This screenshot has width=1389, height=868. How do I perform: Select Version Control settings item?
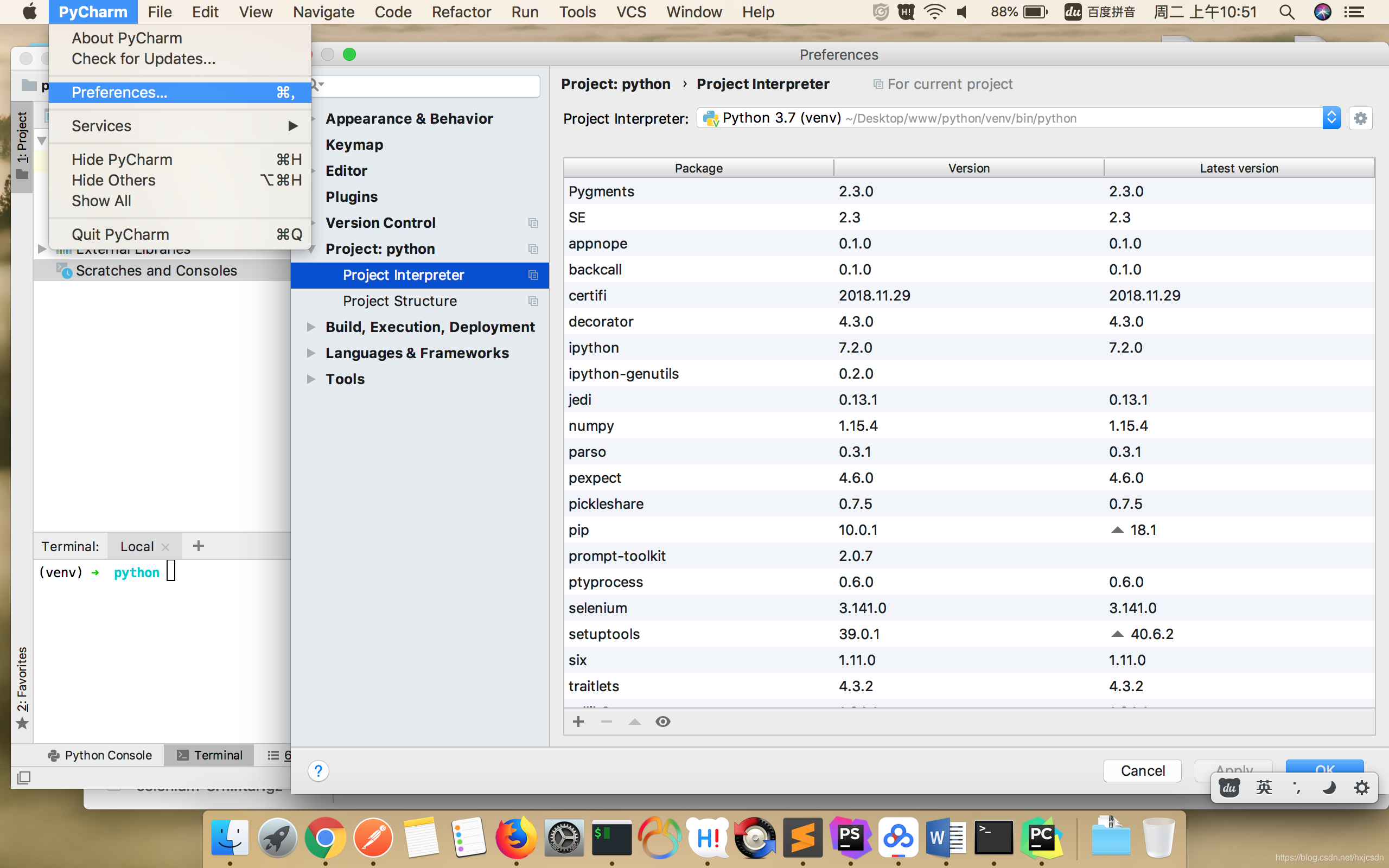[x=419, y=222]
